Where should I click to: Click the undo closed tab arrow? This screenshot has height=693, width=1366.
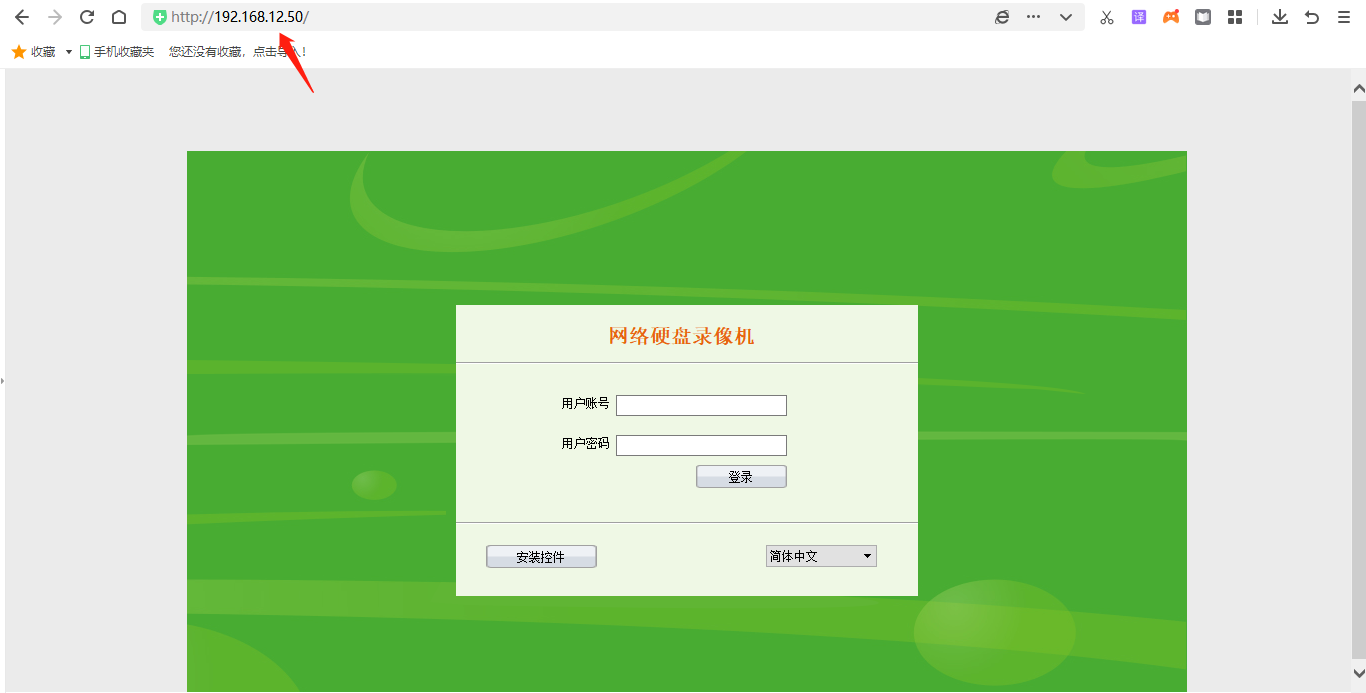[1312, 17]
